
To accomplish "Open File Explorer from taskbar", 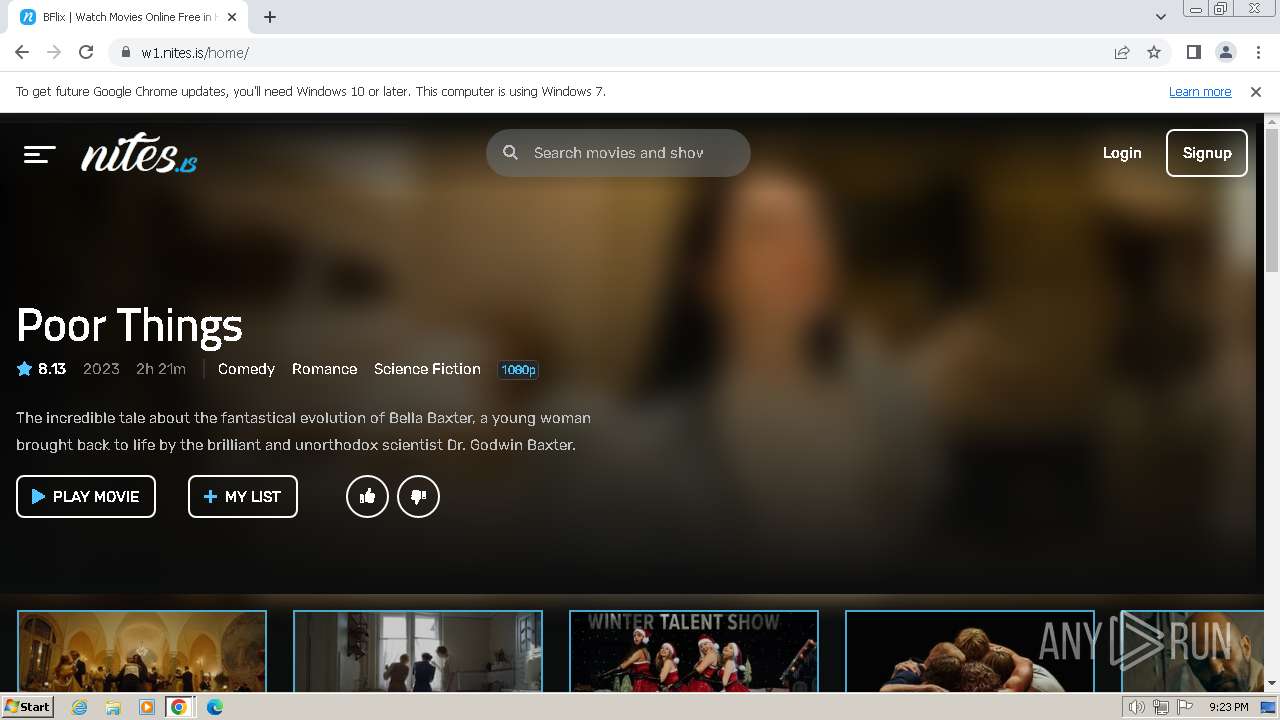I will [113, 707].
